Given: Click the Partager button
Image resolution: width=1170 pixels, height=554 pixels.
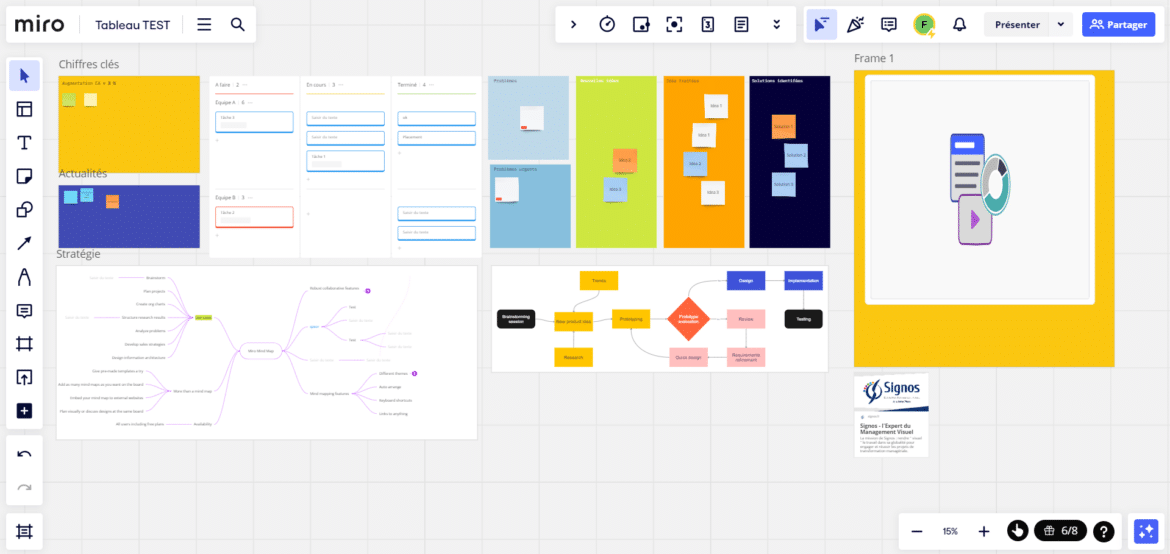Looking at the screenshot, I should [x=1118, y=25].
